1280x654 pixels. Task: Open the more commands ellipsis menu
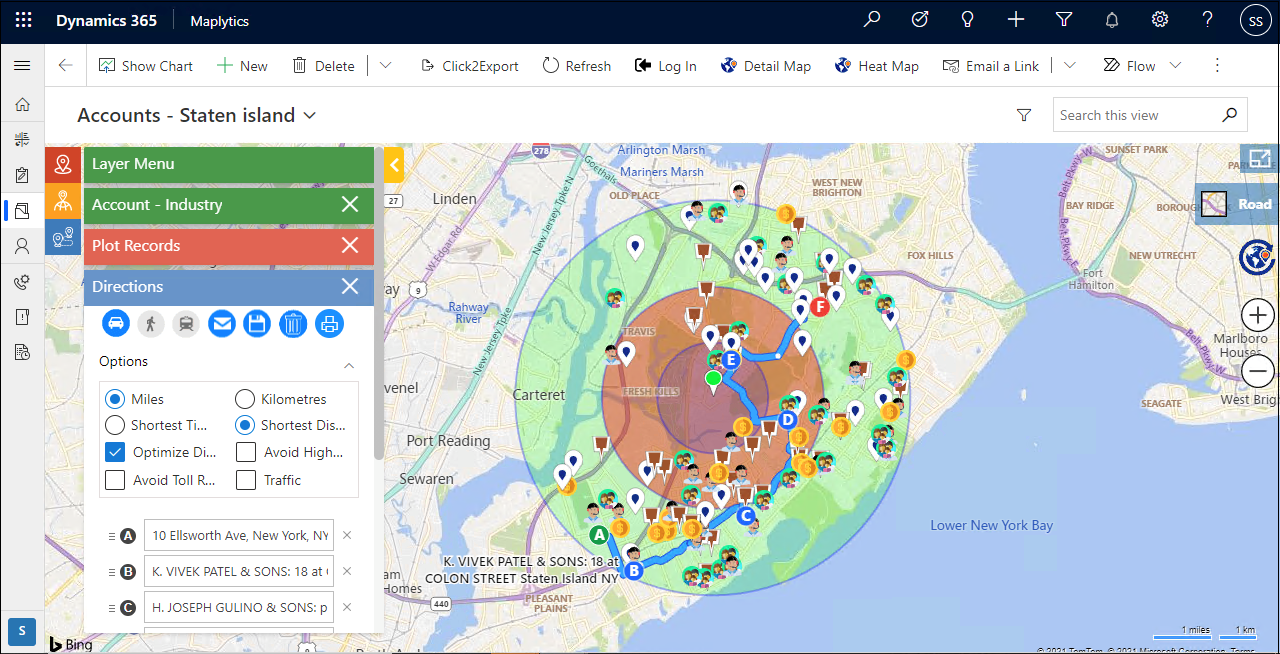(x=1217, y=66)
